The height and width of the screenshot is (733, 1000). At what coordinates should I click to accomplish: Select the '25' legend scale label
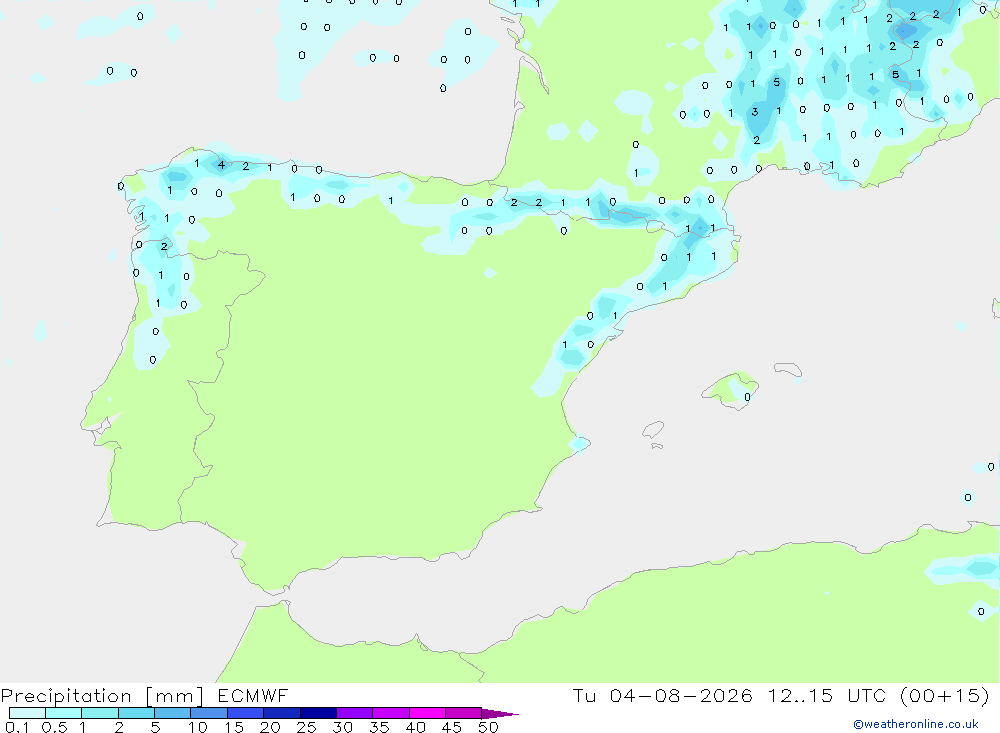point(307,727)
